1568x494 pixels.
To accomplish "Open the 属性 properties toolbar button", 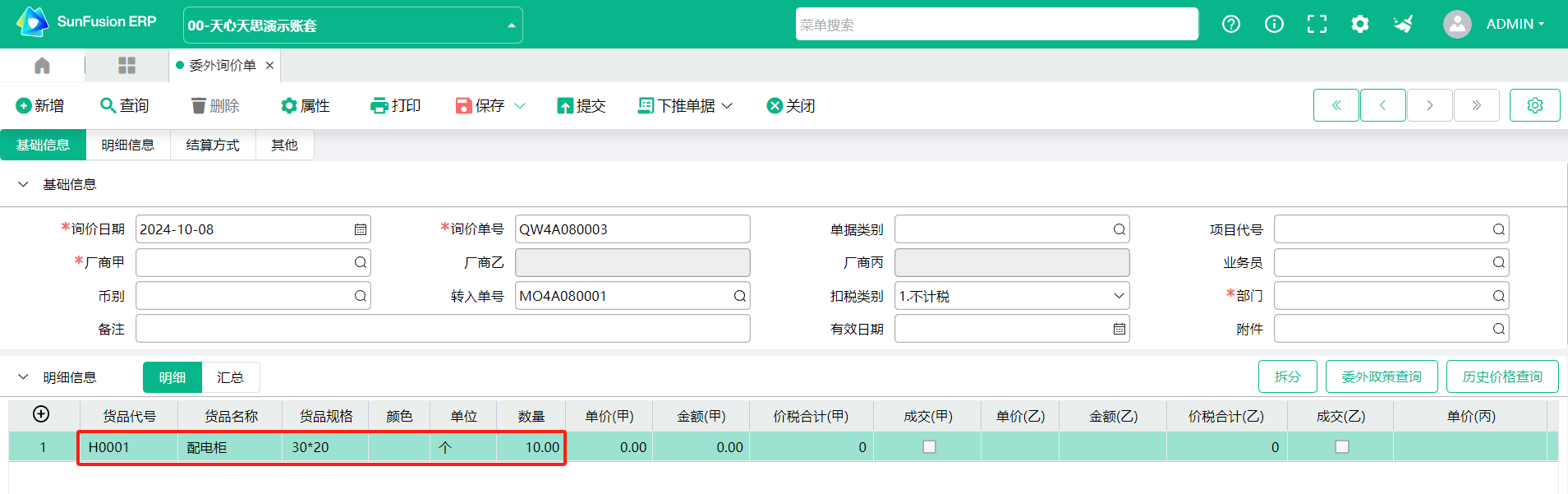I will (x=306, y=105).
